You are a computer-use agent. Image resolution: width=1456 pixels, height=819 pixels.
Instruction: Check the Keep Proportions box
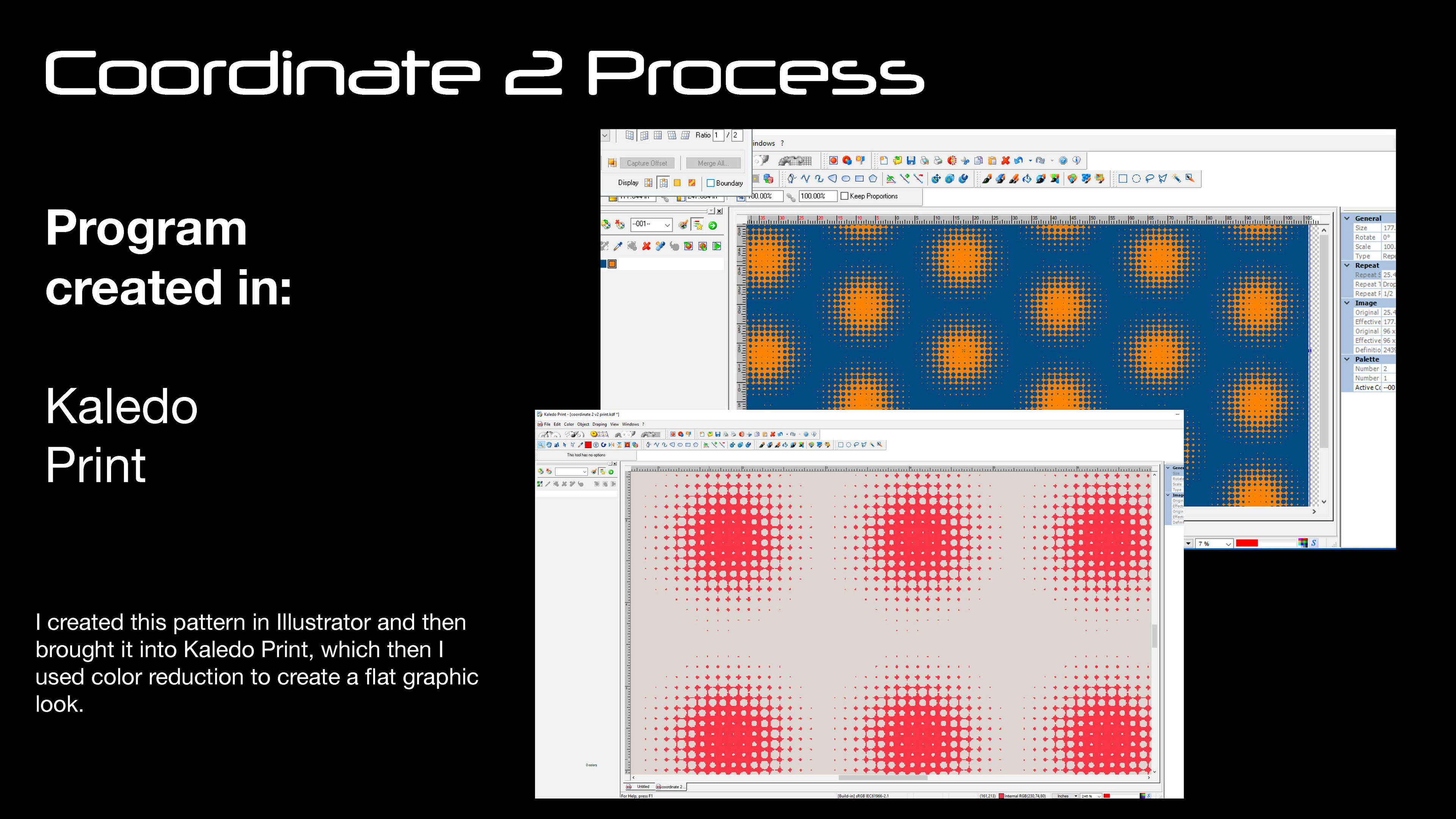point(844,196)
